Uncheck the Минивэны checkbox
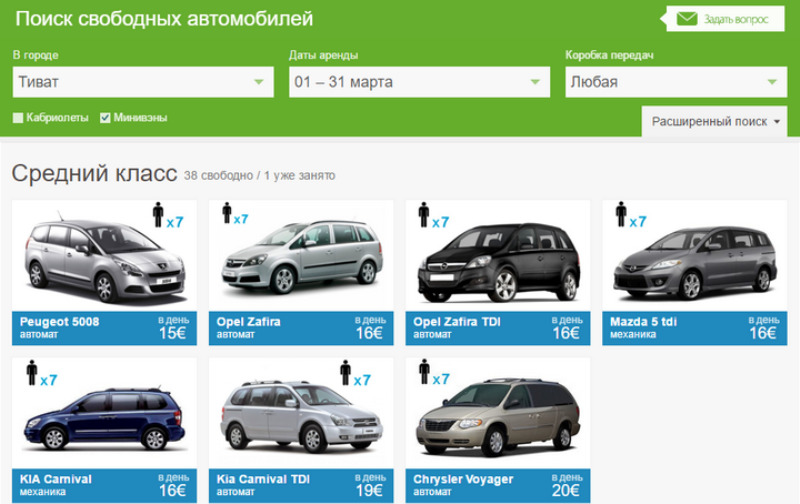The image size is (800, 504). tap(105, 118)
